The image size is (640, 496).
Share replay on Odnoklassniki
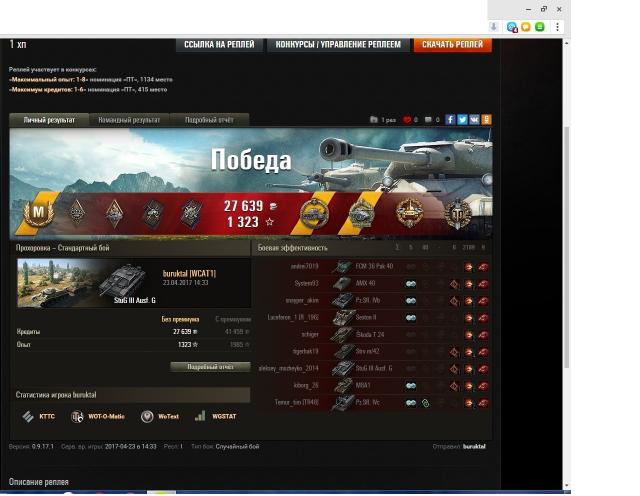486,120
